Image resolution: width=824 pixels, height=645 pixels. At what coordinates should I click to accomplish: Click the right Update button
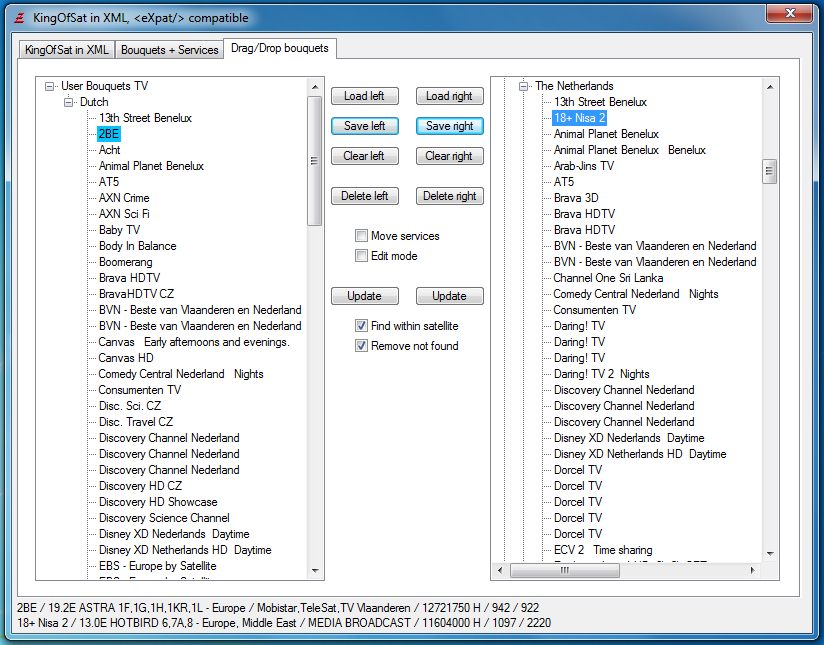coord(449,296)
